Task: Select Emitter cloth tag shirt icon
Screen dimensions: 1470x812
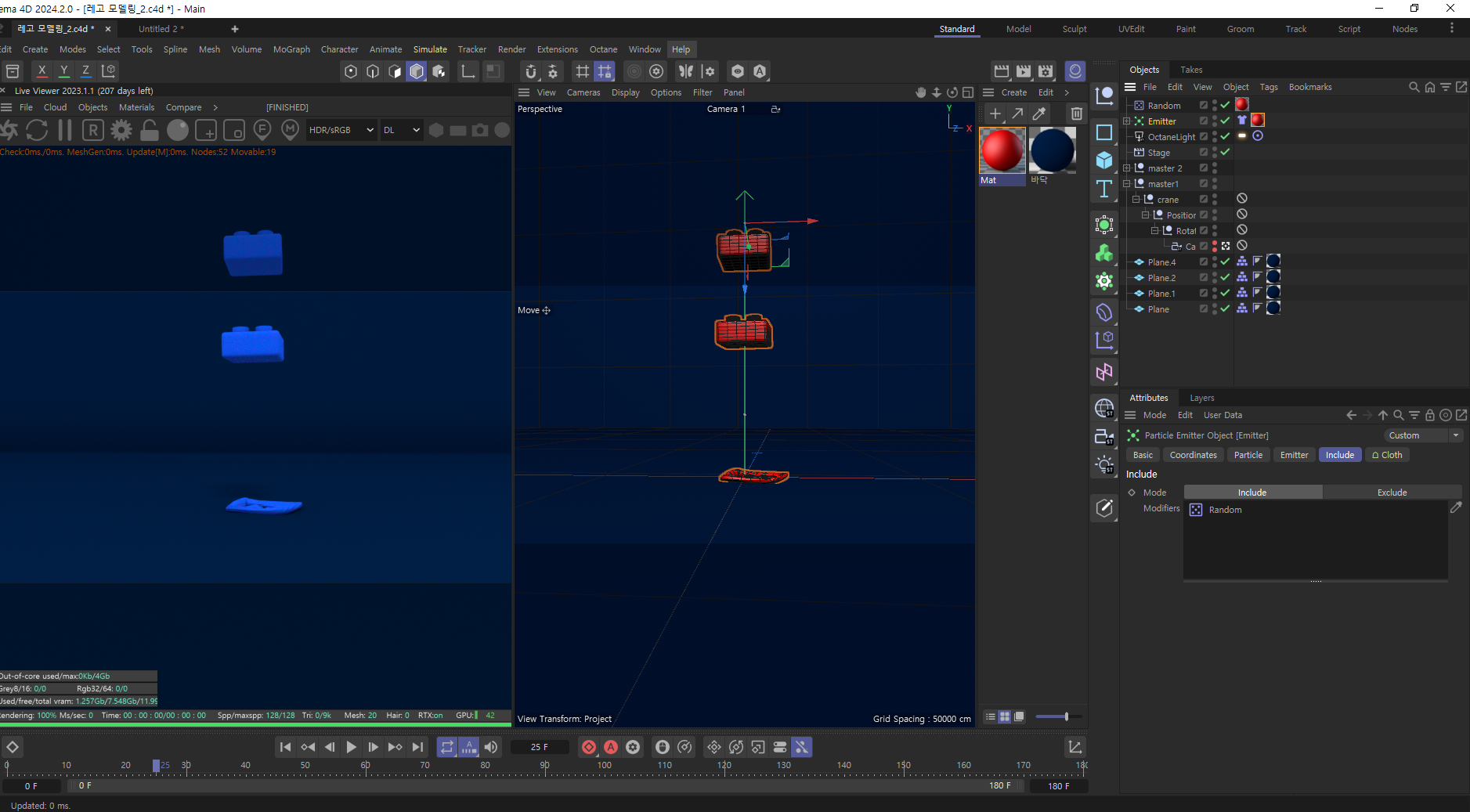Action: (x=1242, y=121)
